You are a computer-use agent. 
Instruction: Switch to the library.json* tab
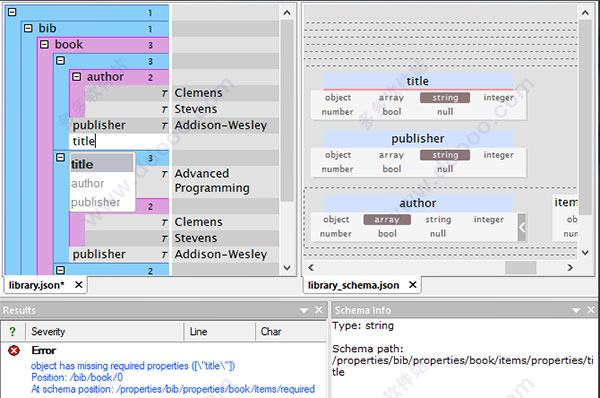(x=37, y=285)
